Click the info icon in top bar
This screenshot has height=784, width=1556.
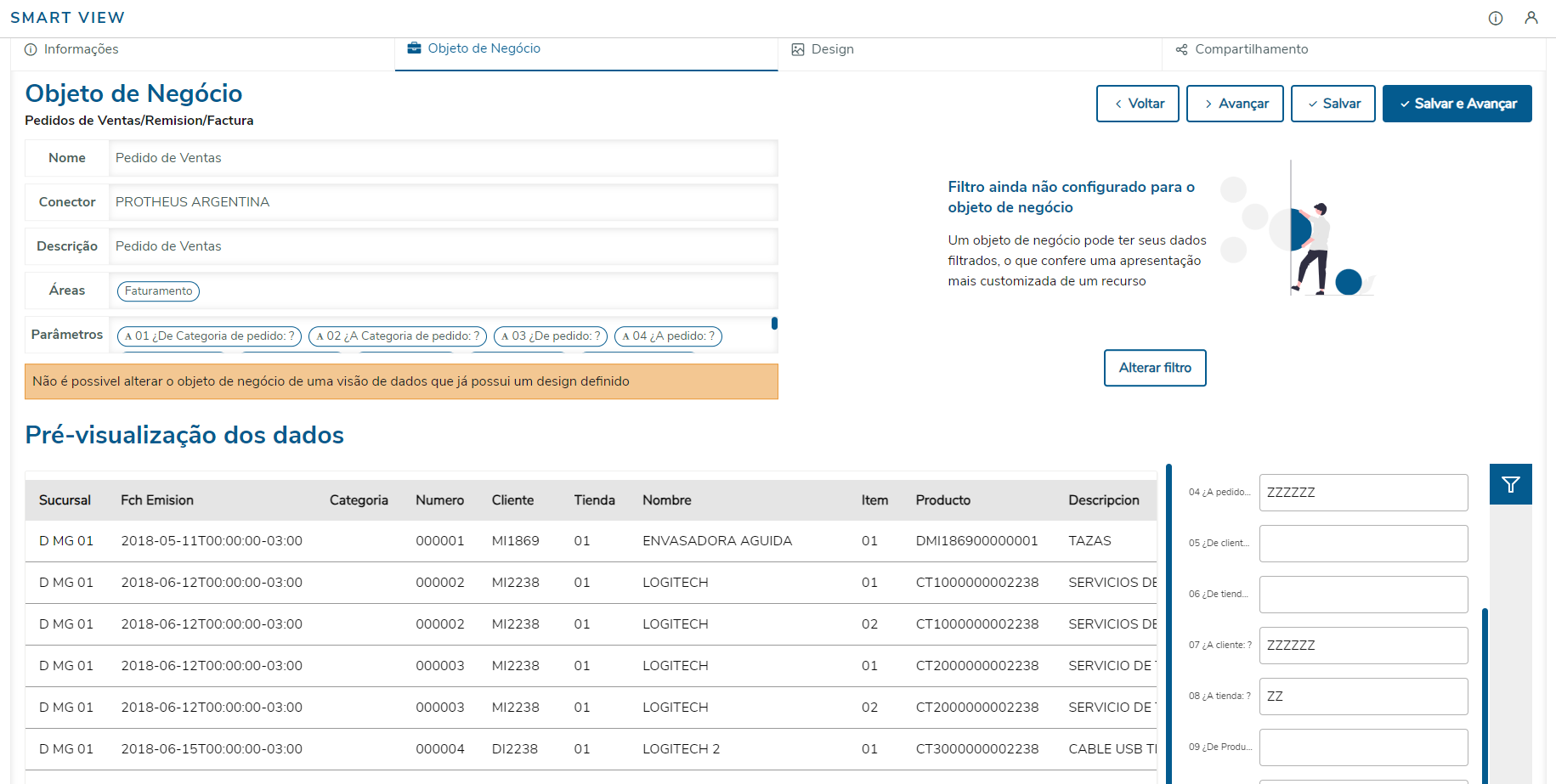pos(1496,18)
